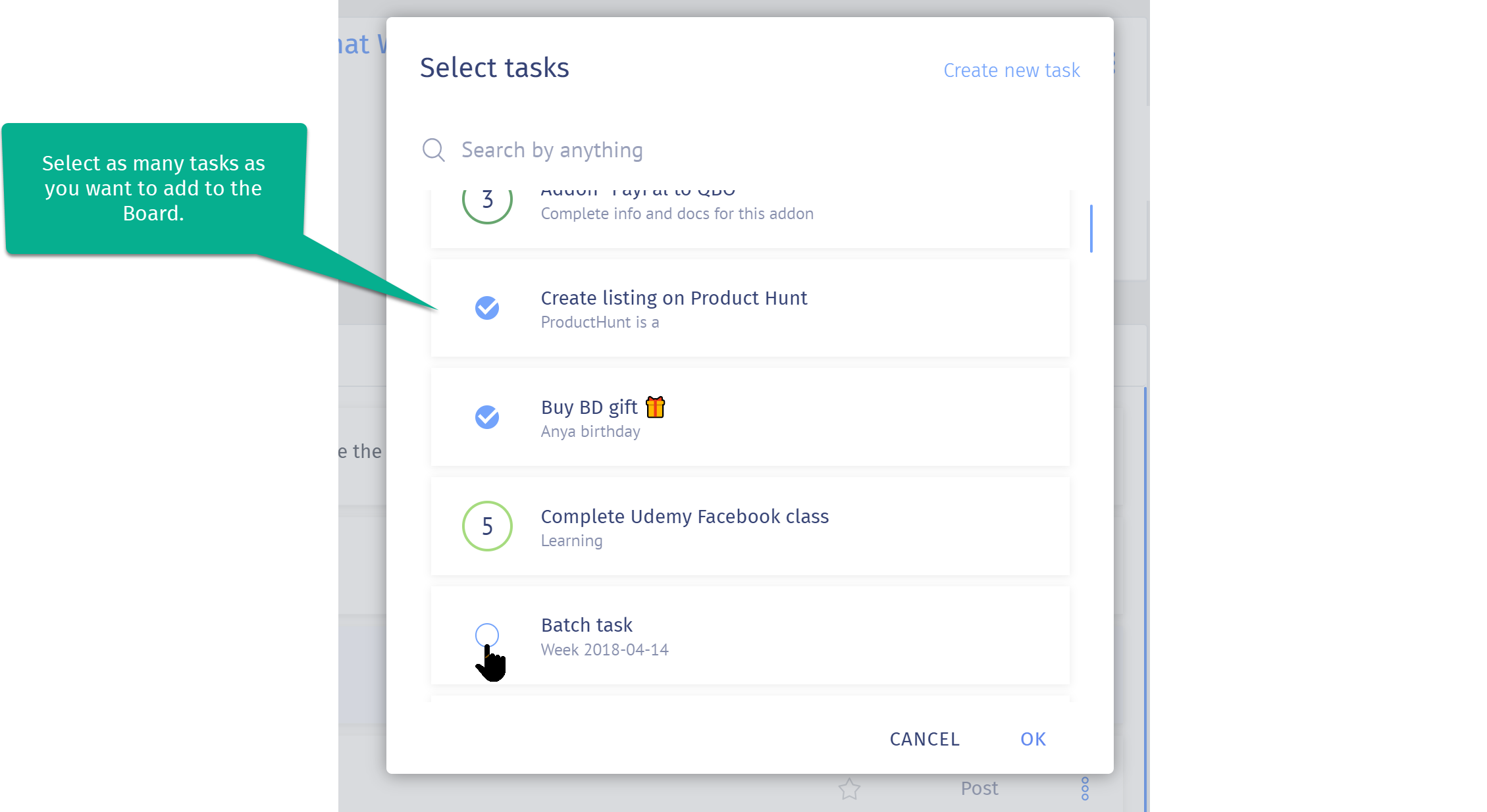Uncheck the Buy BD gift task
Image resolution: width=1487 pixels, height=812 pixels.
(487, 417)
